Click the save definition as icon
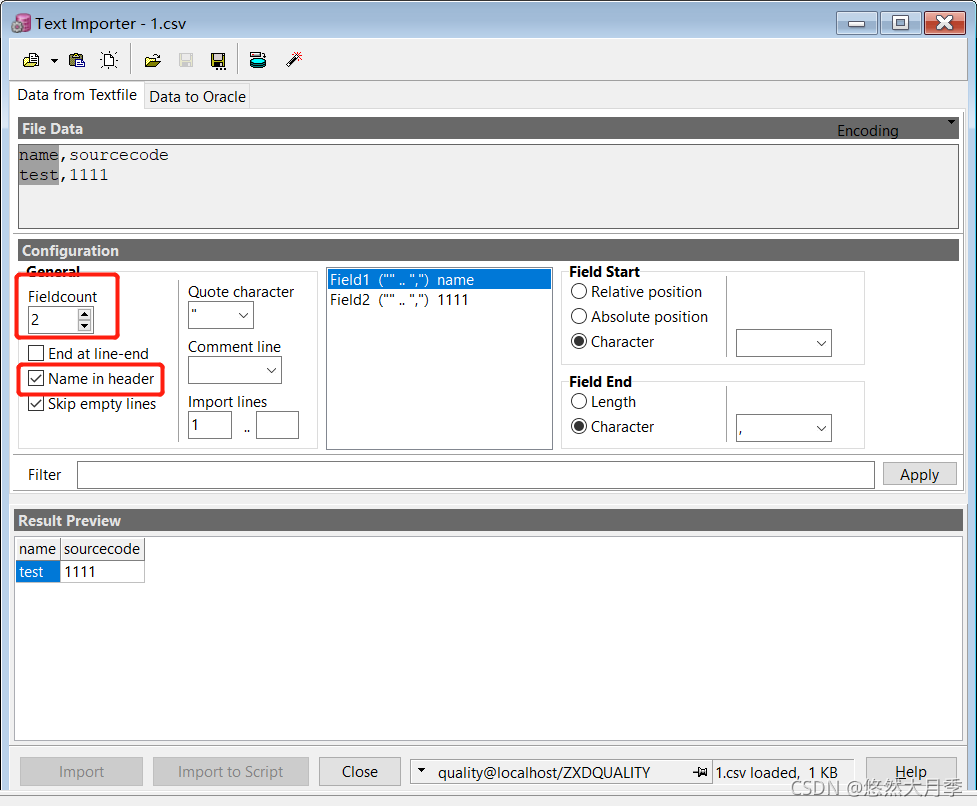 (218, 60)
